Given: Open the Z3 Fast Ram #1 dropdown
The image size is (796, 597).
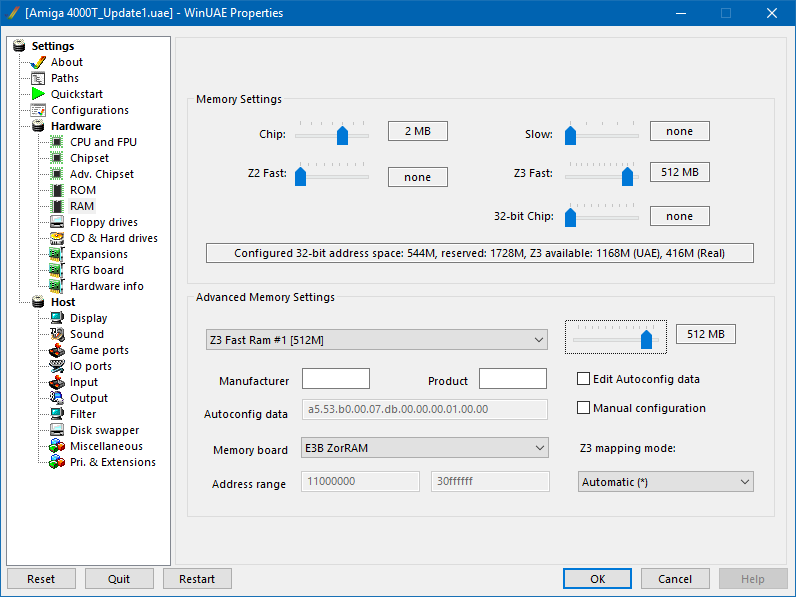Looking at the screenshot, I should tap(375, 340).
